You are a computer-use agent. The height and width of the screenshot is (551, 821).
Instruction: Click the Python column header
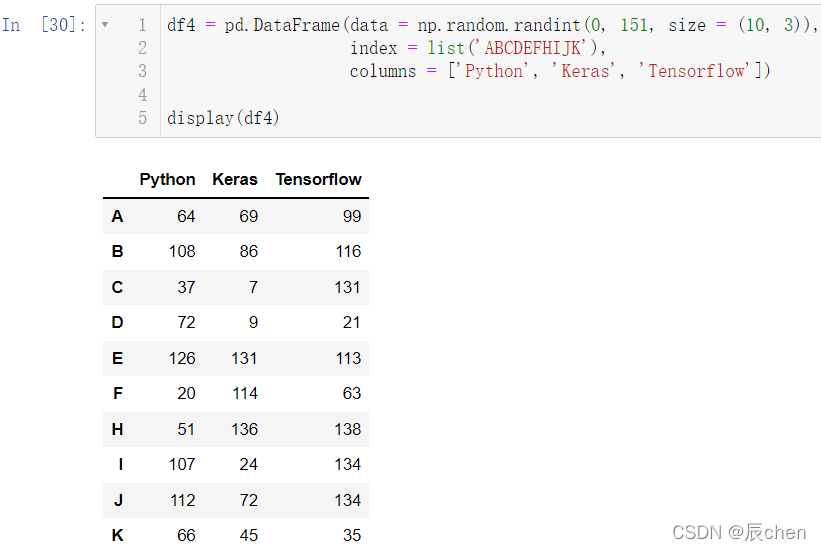click(x=167, y=180)
